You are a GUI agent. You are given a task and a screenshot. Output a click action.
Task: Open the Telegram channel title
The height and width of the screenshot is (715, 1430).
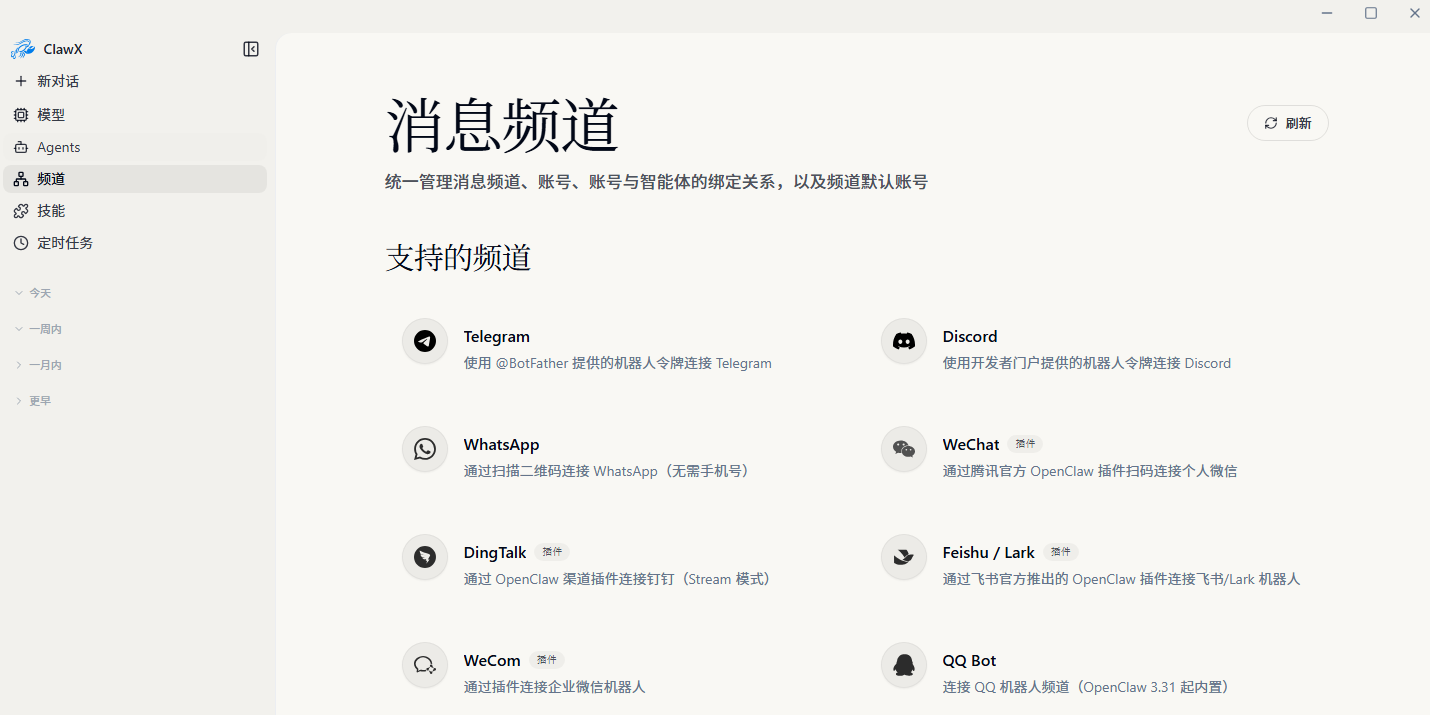point(497,337)
